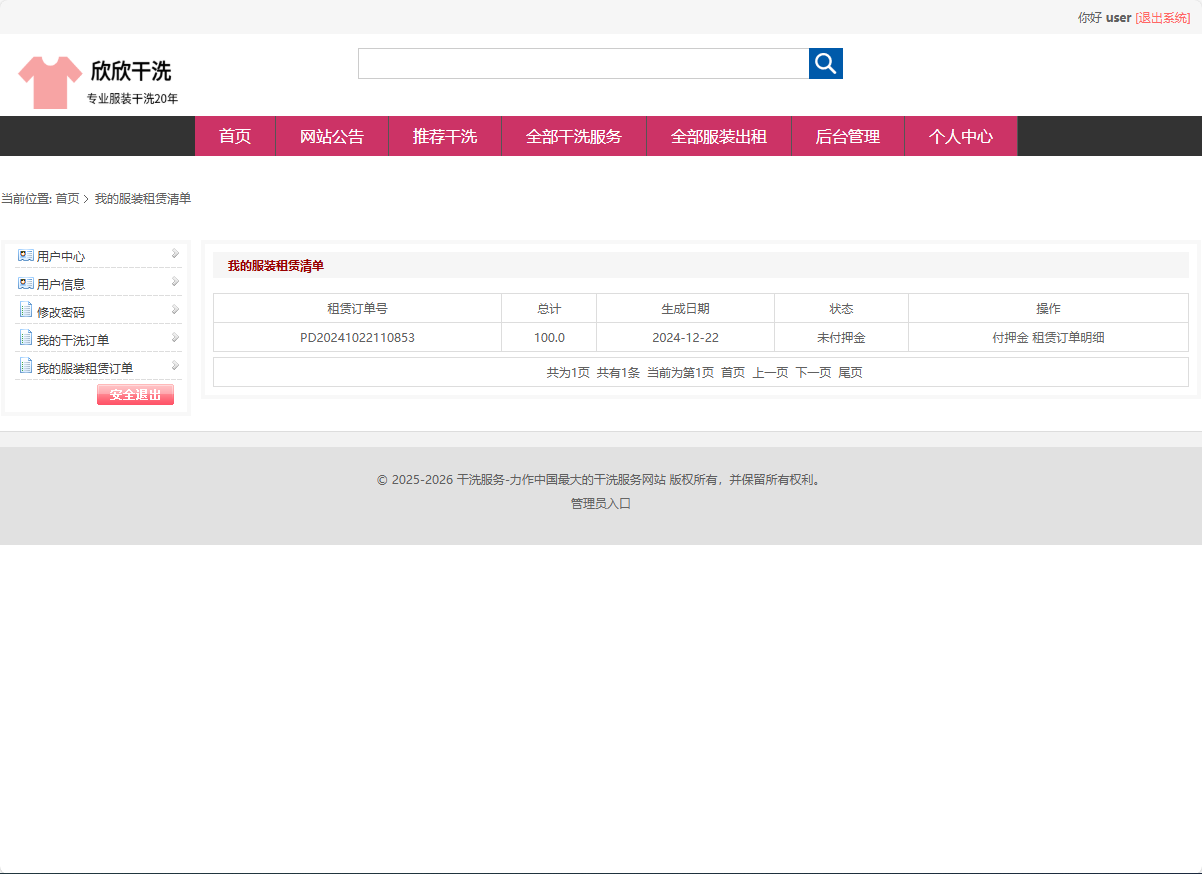Click the 安全退出 button
The image size is (1202, 874).
pos(135,395)
